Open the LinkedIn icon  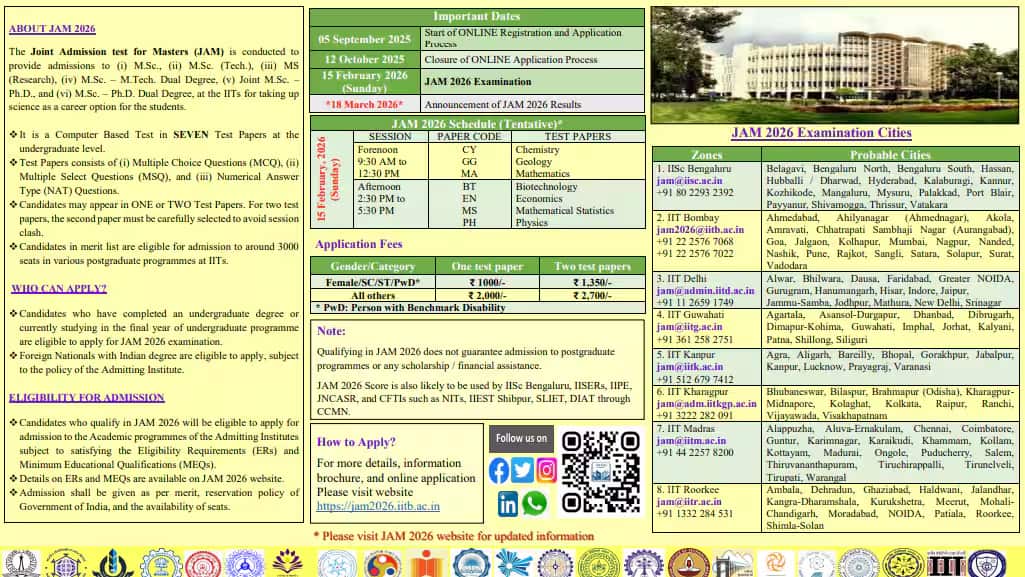pyautogui.click(x=508, y=504)
